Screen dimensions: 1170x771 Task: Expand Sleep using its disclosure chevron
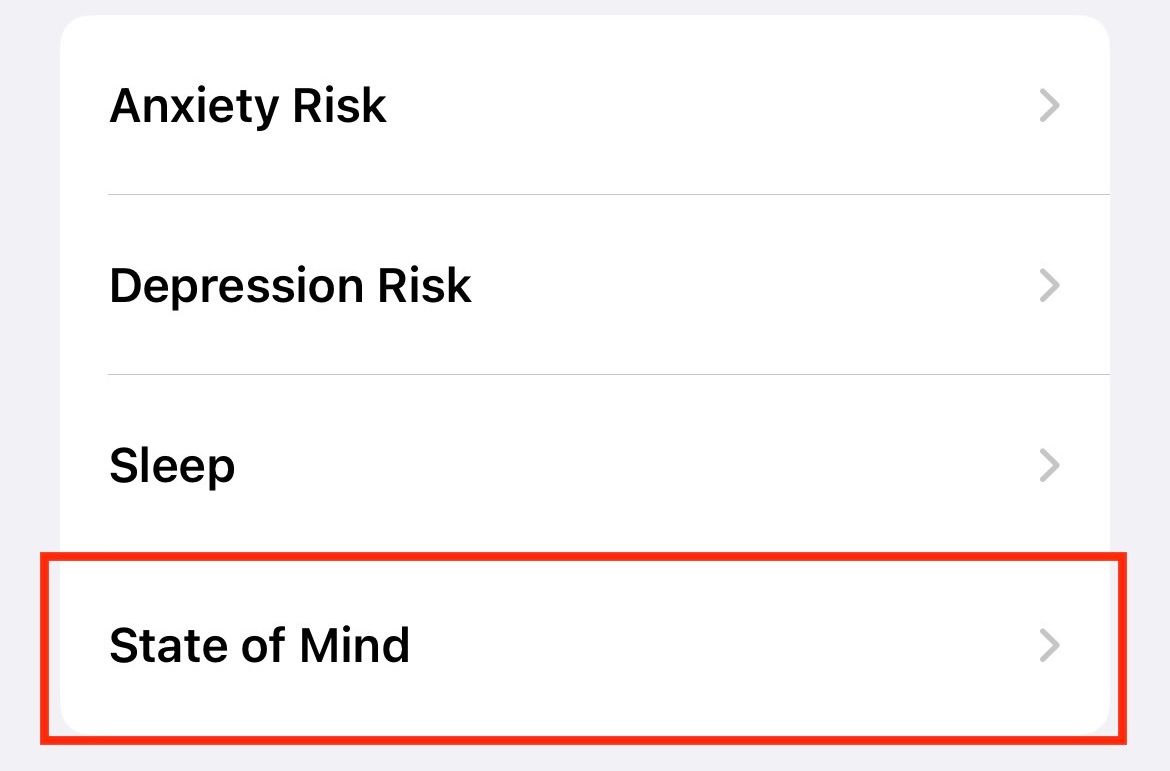(1049, 466)
